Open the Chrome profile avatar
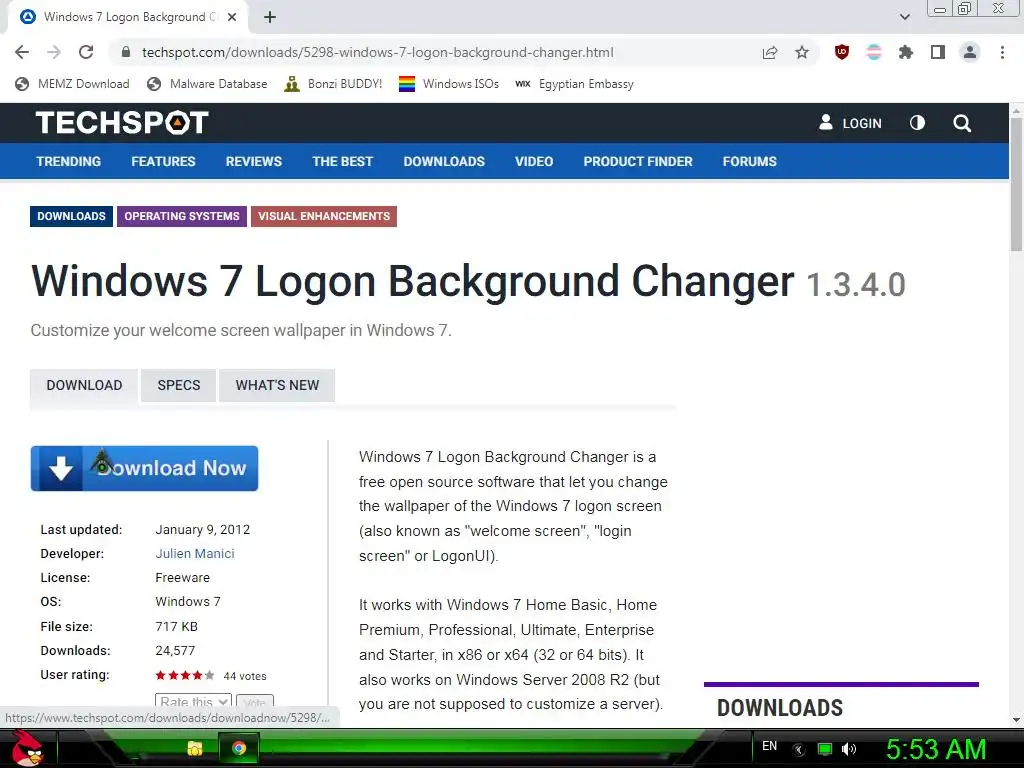Screen dimensions: 1024x768 tap(970, 52)
